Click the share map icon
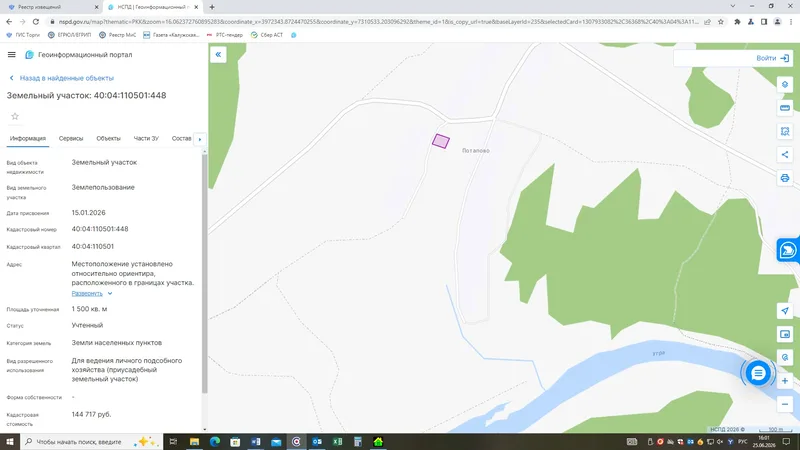Image resolution: width=800 pixels, height=450 pixels. point(785,155)
